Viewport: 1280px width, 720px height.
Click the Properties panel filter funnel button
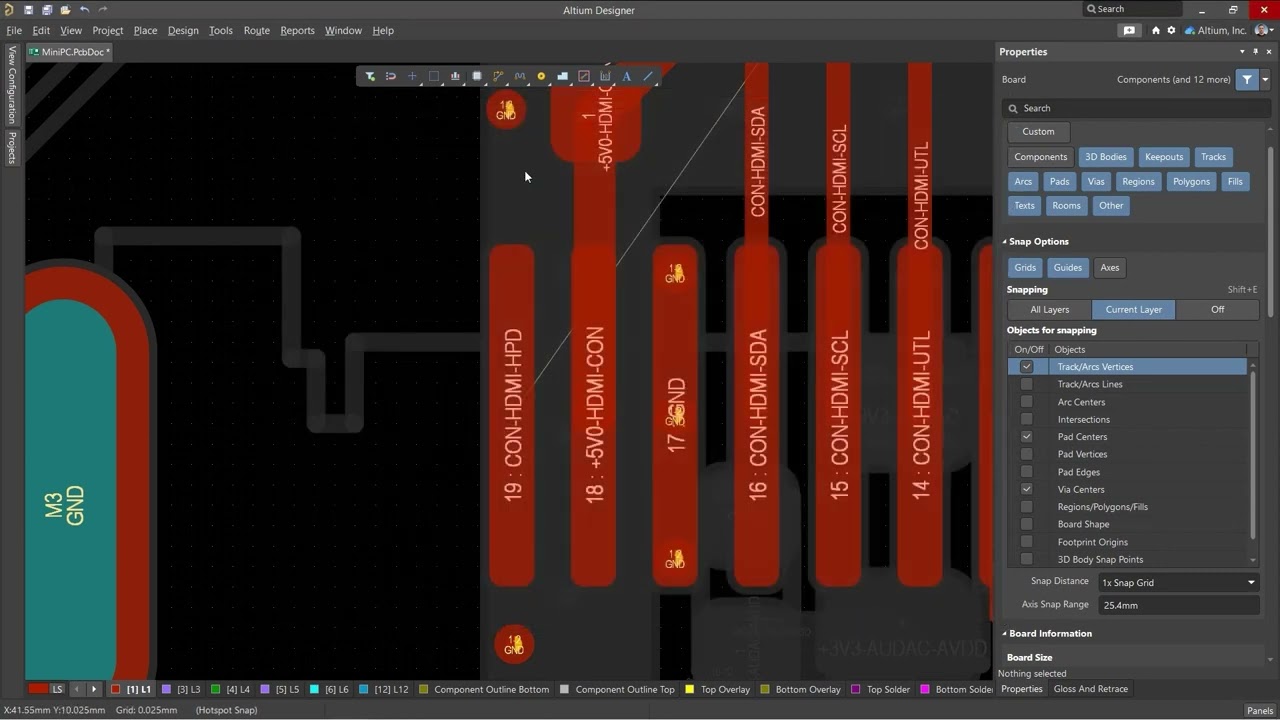(1246, 80)
